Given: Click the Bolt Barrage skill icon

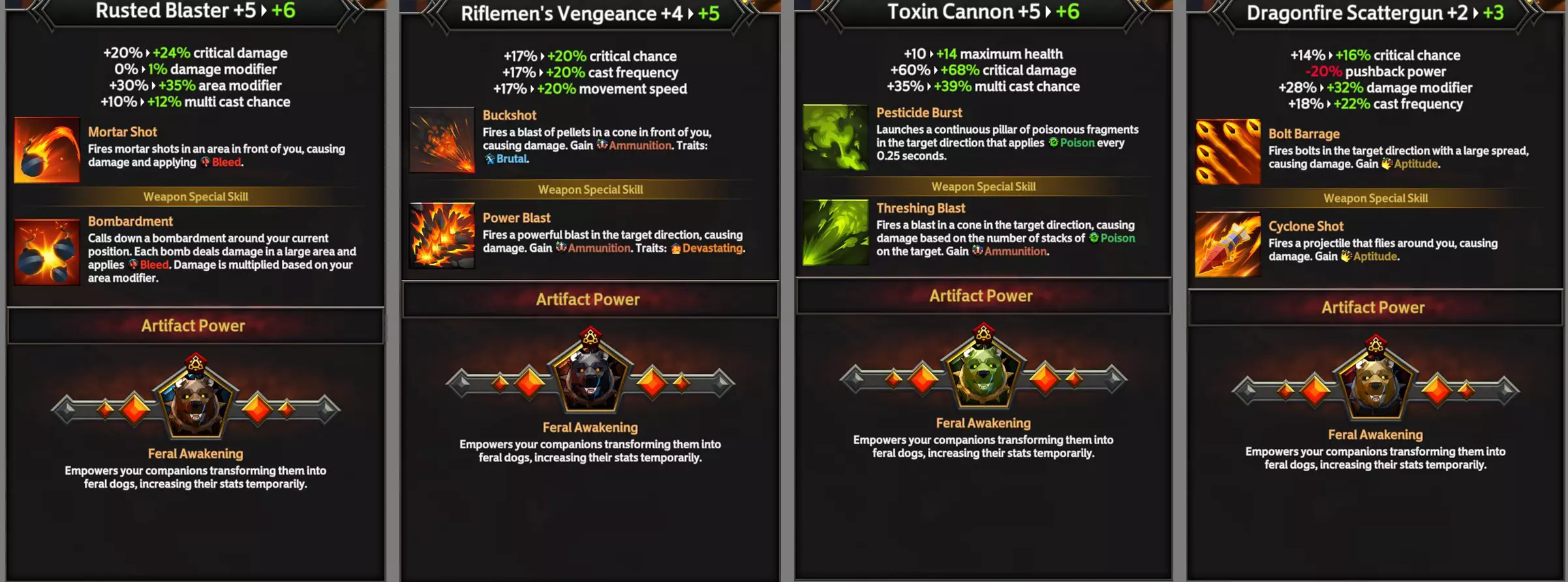Looking at the screenshot, I should (x=1228, y=152).
